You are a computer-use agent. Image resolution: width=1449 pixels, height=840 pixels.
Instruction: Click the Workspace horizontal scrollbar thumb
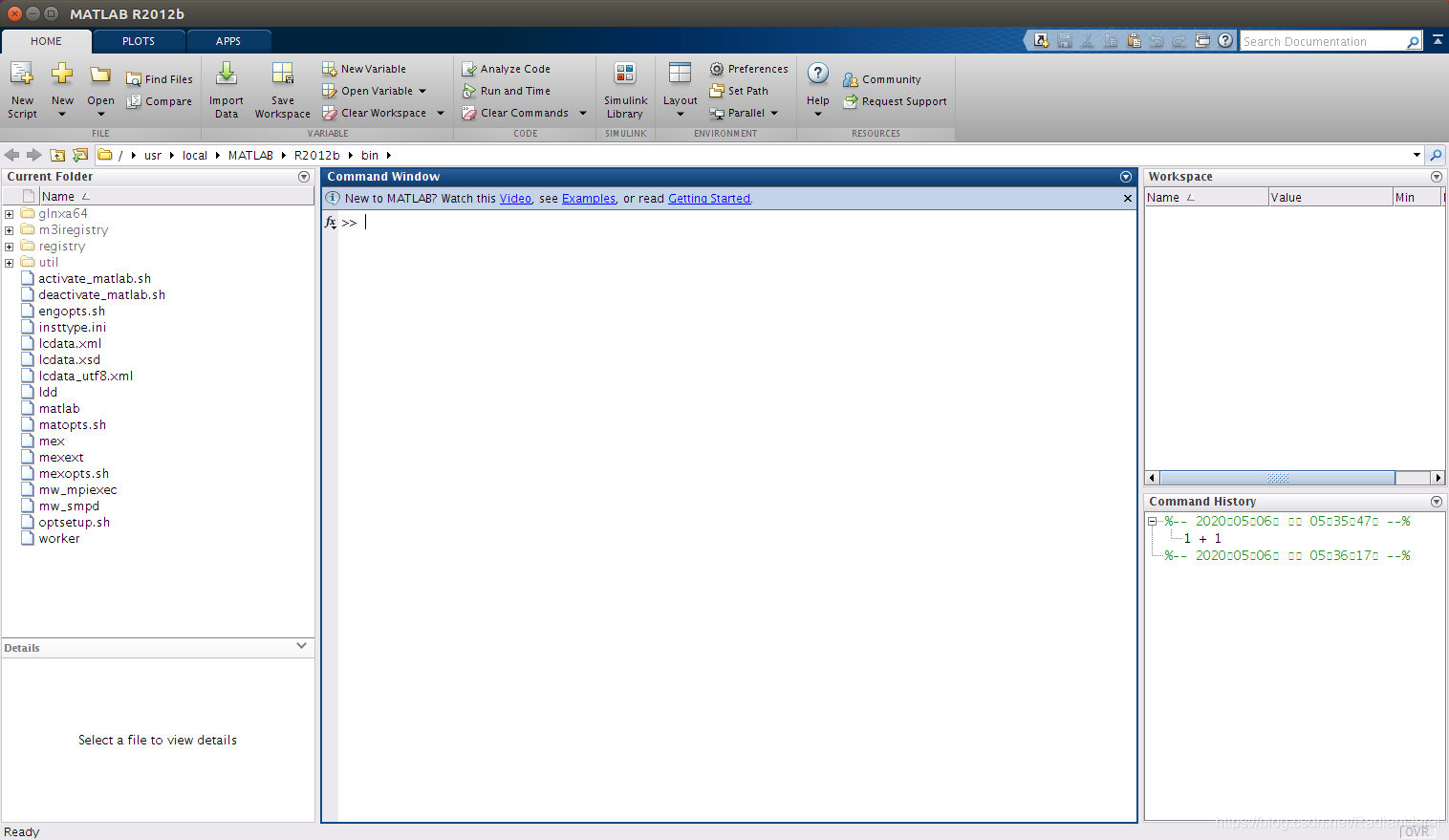[1278, 478]
